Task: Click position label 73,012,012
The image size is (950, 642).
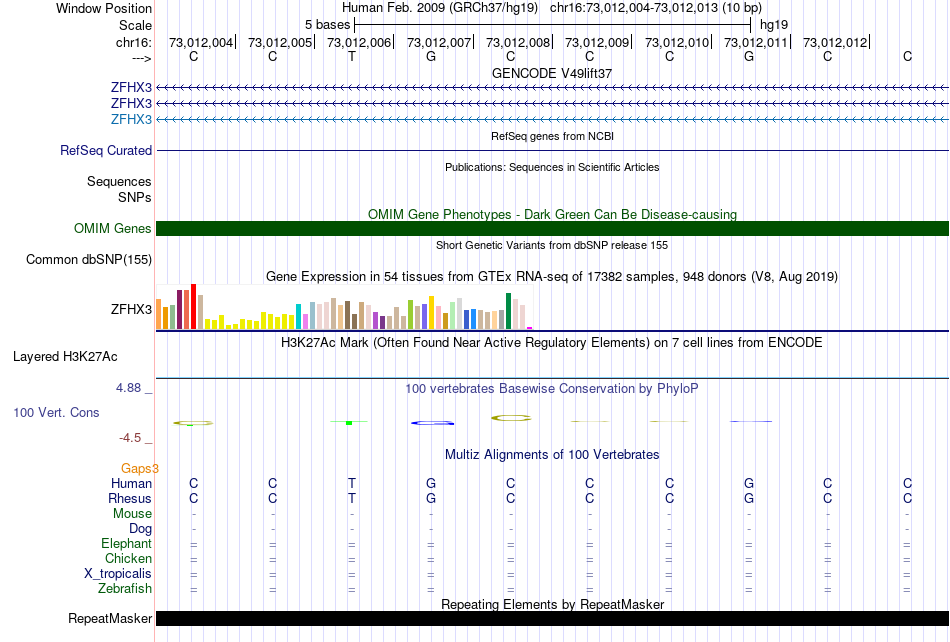Action: click(x=835, y=42)
